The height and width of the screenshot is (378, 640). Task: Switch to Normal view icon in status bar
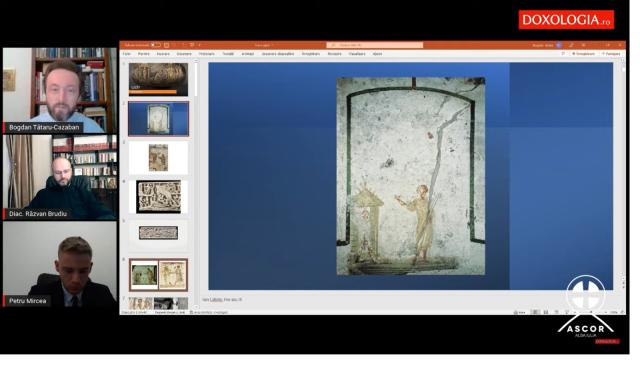pyautogui.click(x=535, y=312)
